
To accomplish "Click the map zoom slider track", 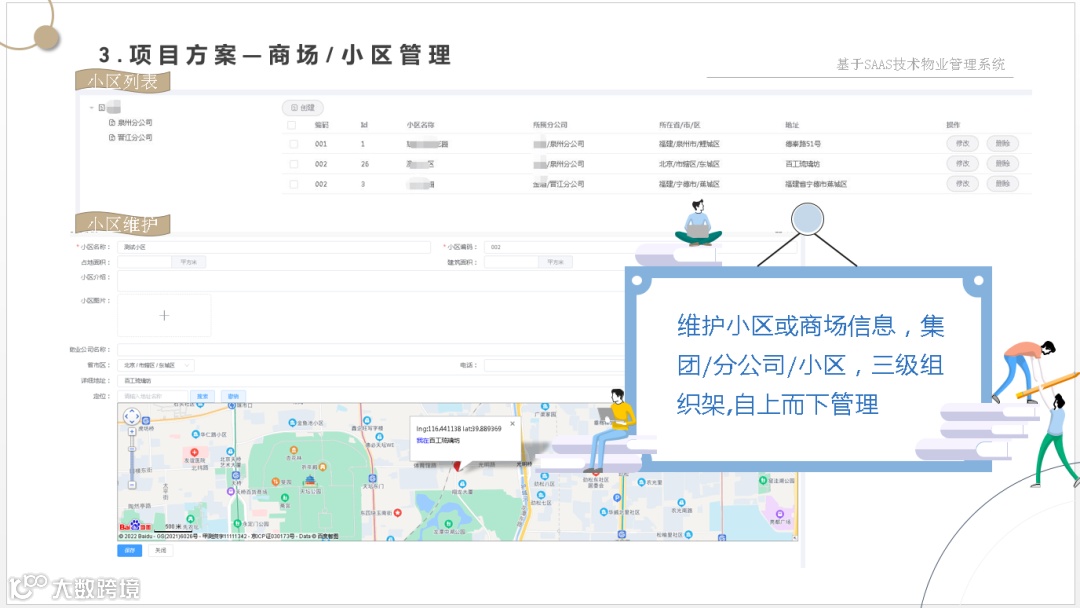I will [x=132, y=459].
